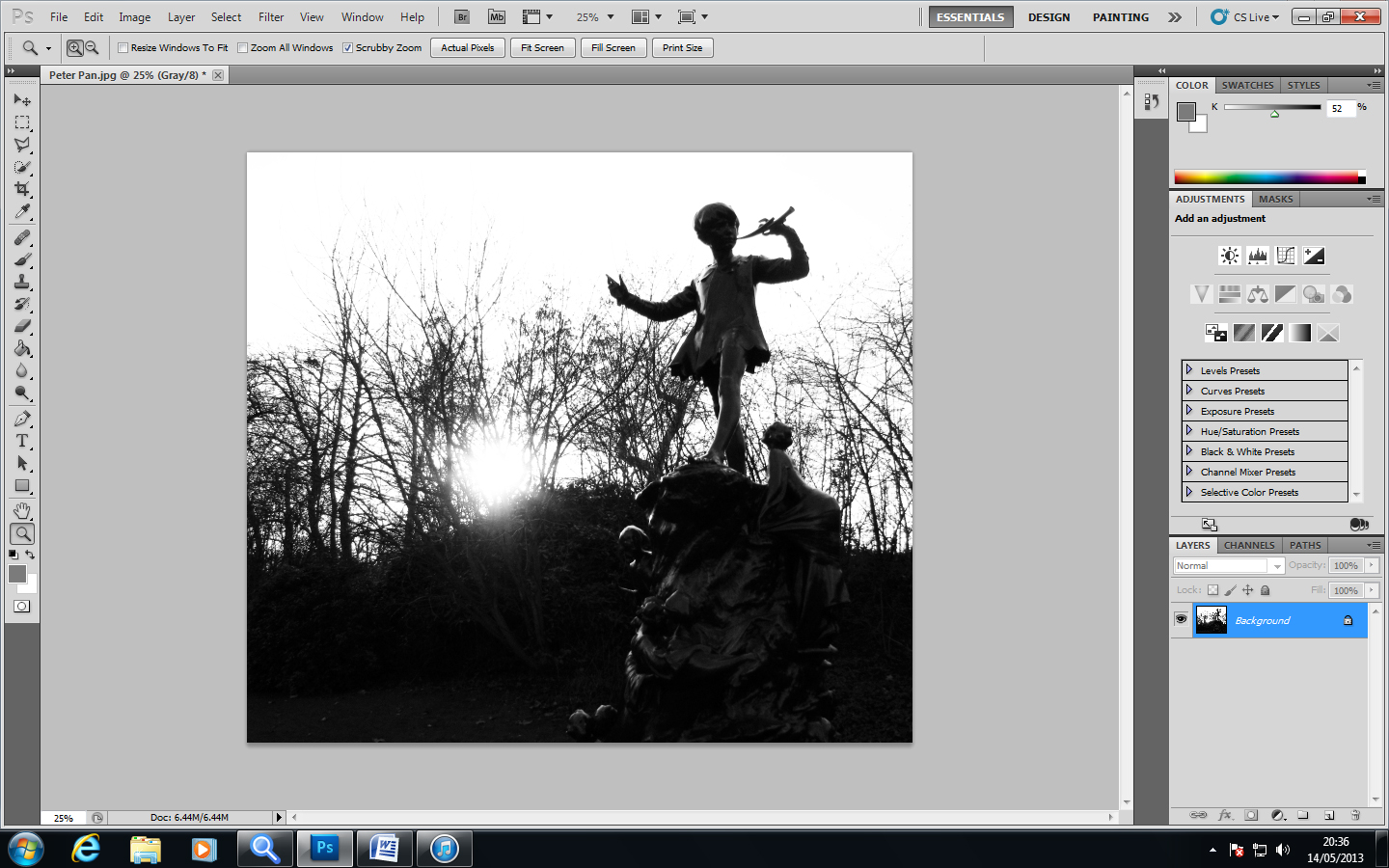1389x868 pixels.
Task: Select the Hand tool
Action: tap(22, 510)
